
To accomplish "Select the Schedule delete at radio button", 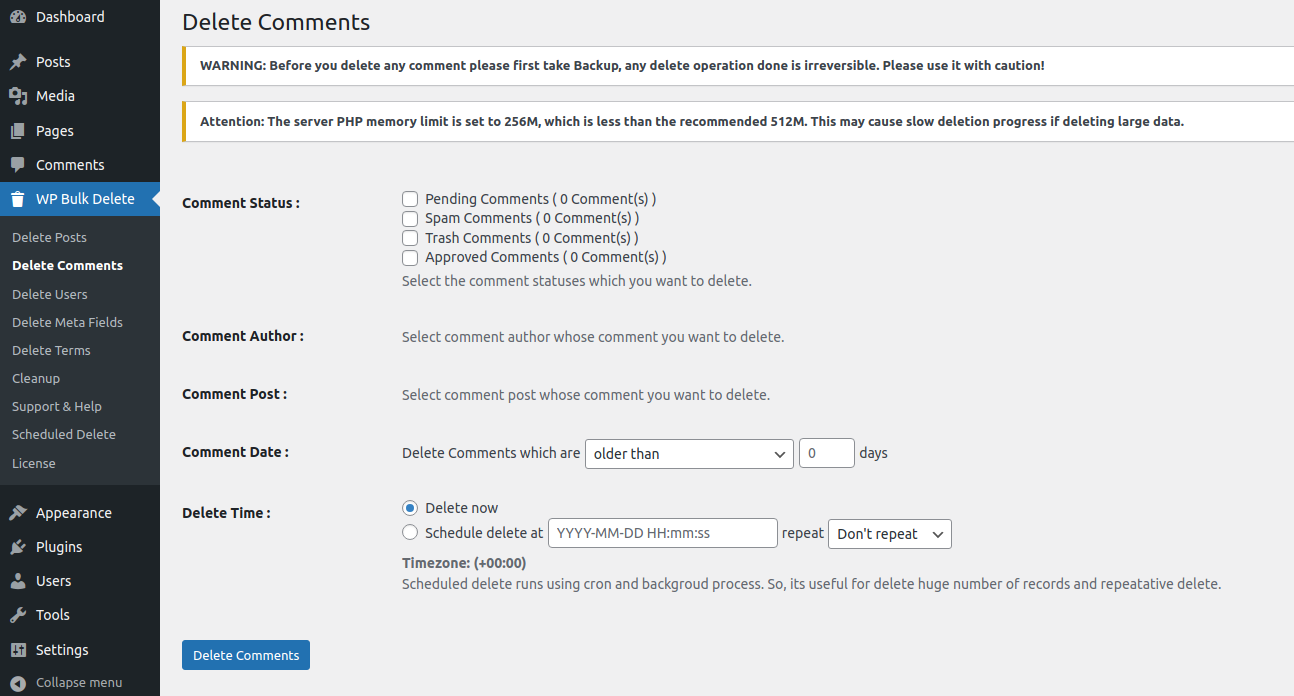I will pos(410,533).
